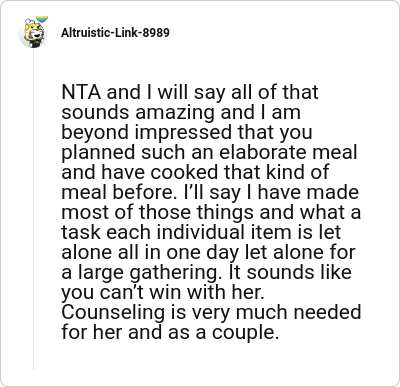Click the line "beyond impressed that you"
This screenshot has width=400, height=387.
(187, 133)
